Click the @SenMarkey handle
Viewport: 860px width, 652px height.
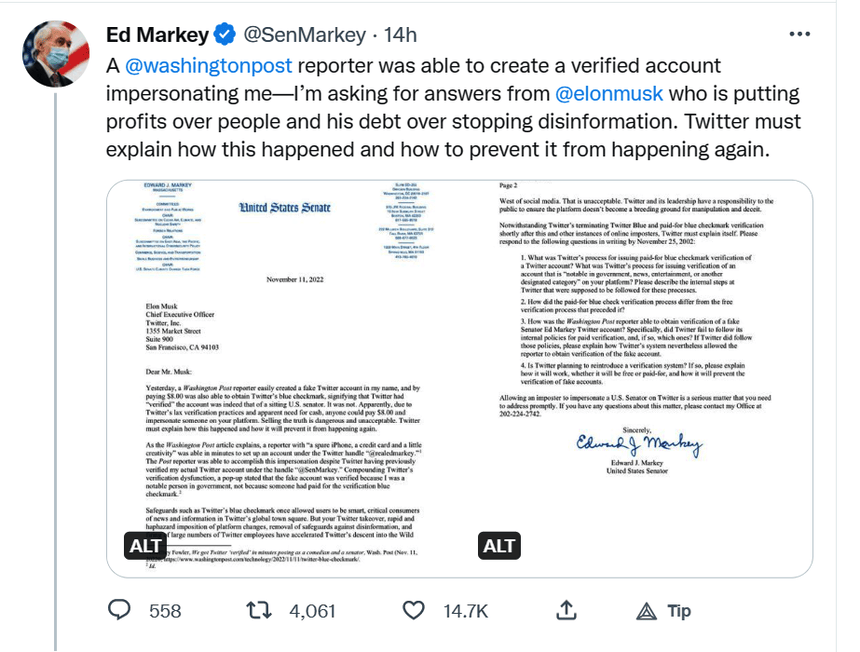point(305,35)
